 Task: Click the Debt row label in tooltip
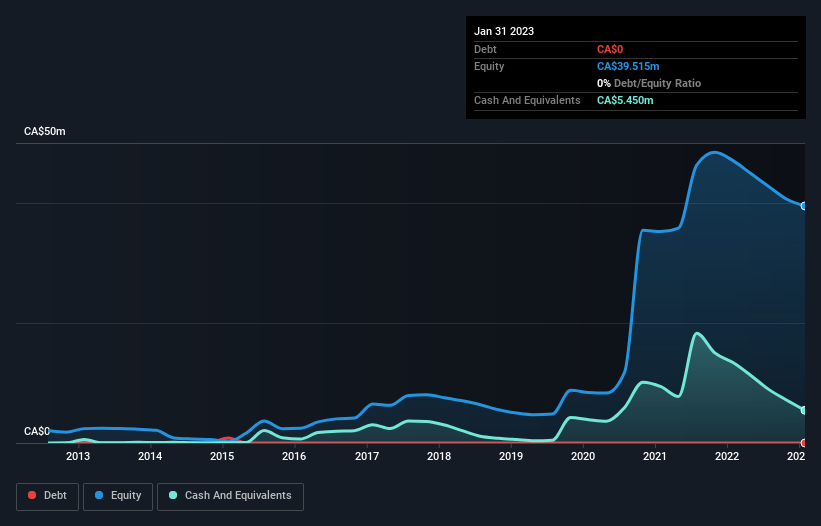(485, 49)
